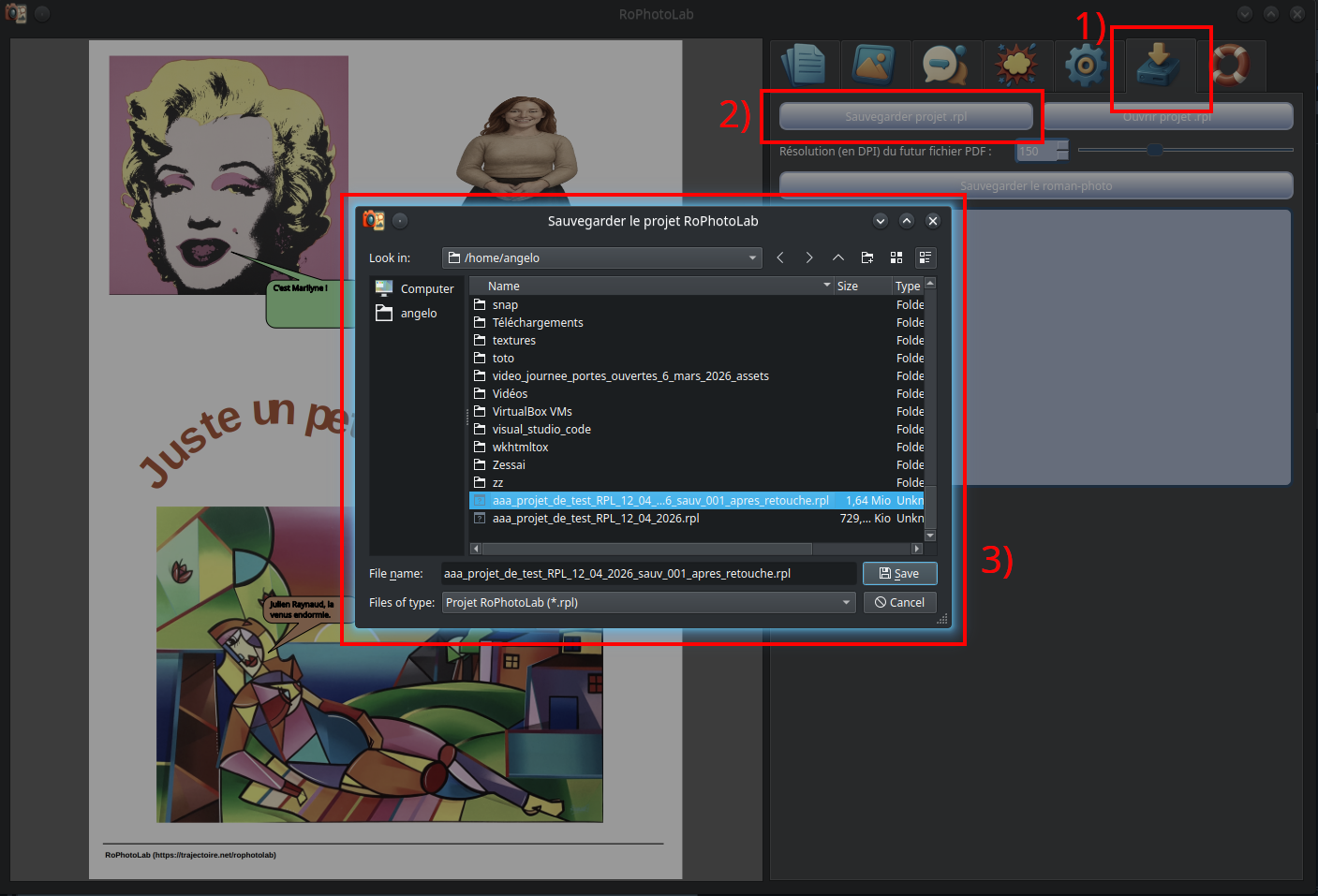Image resolution: width=1318 pixels, height=896 pixels.
Task: Open the pages tab with documents icon
Action: tap(804, 66)
